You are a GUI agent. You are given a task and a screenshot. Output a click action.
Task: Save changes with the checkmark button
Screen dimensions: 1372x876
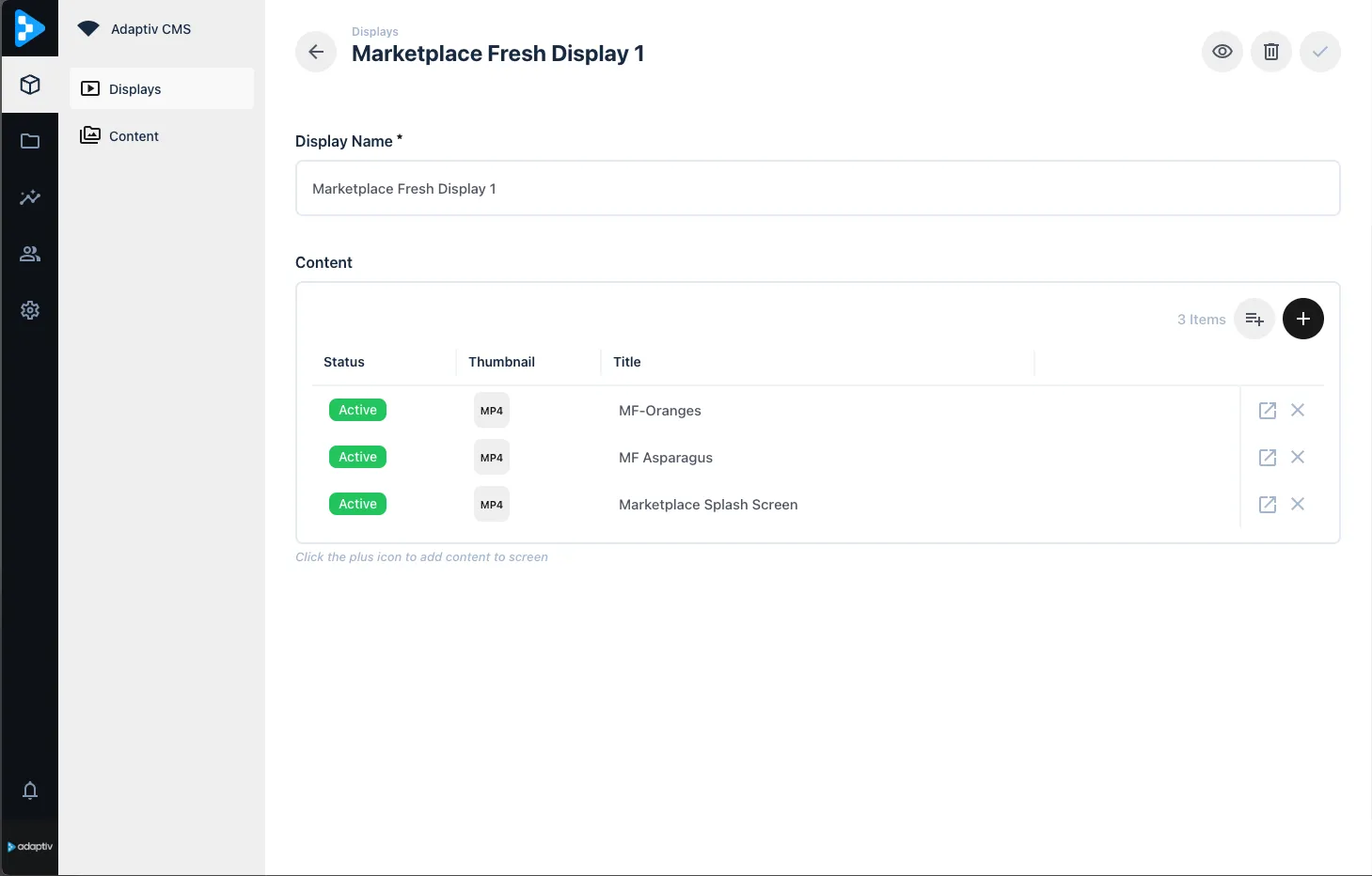pos(1320,52)
